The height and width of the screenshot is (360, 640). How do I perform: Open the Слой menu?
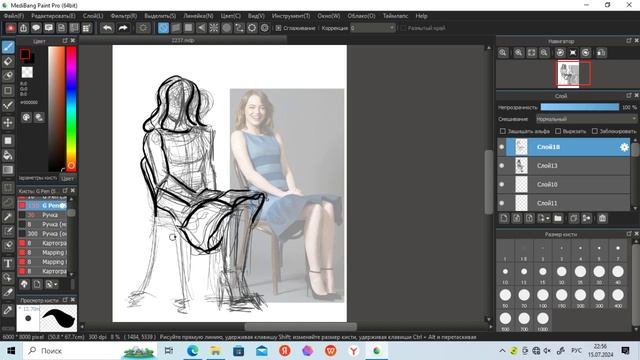click(x=93, y=16)
